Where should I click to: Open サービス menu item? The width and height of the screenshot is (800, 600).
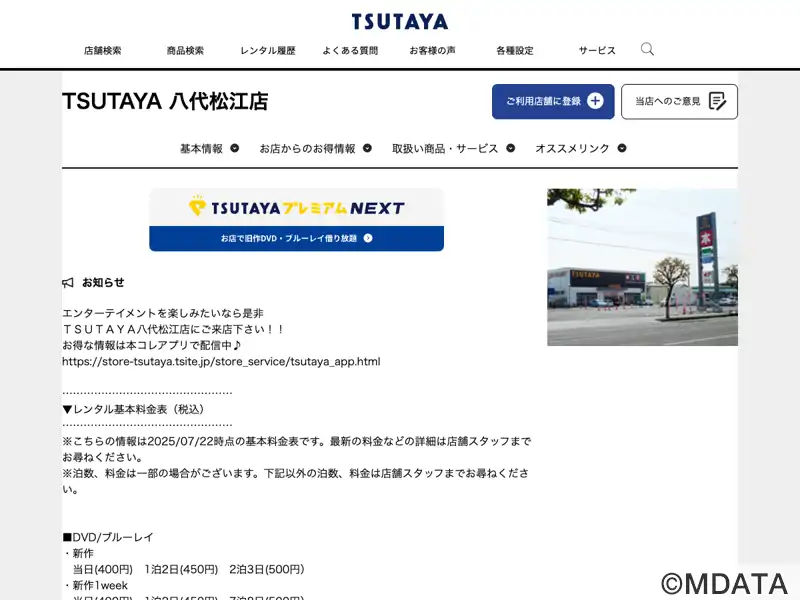(597, 51)
